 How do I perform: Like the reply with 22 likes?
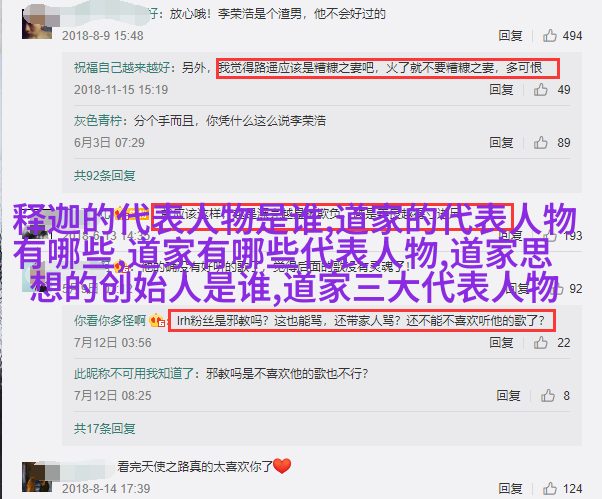(541, 342)
